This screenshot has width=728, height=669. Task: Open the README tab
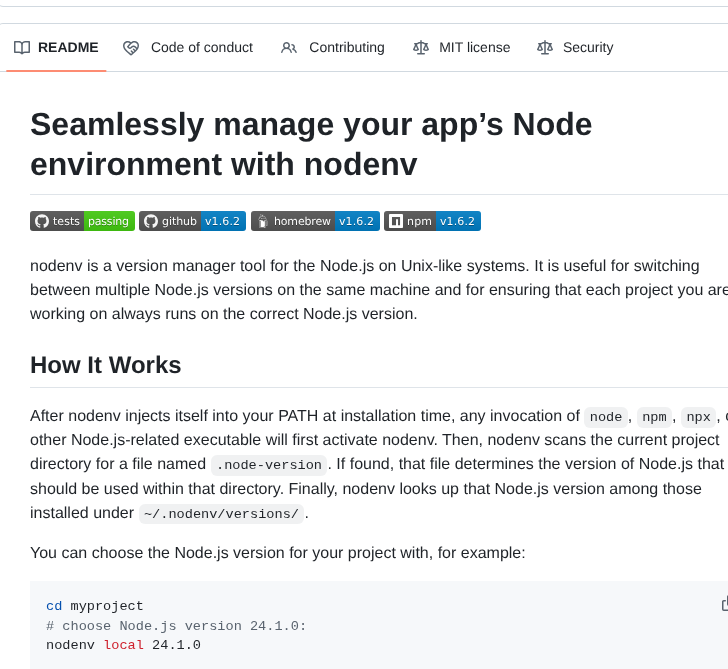(56, 47)
